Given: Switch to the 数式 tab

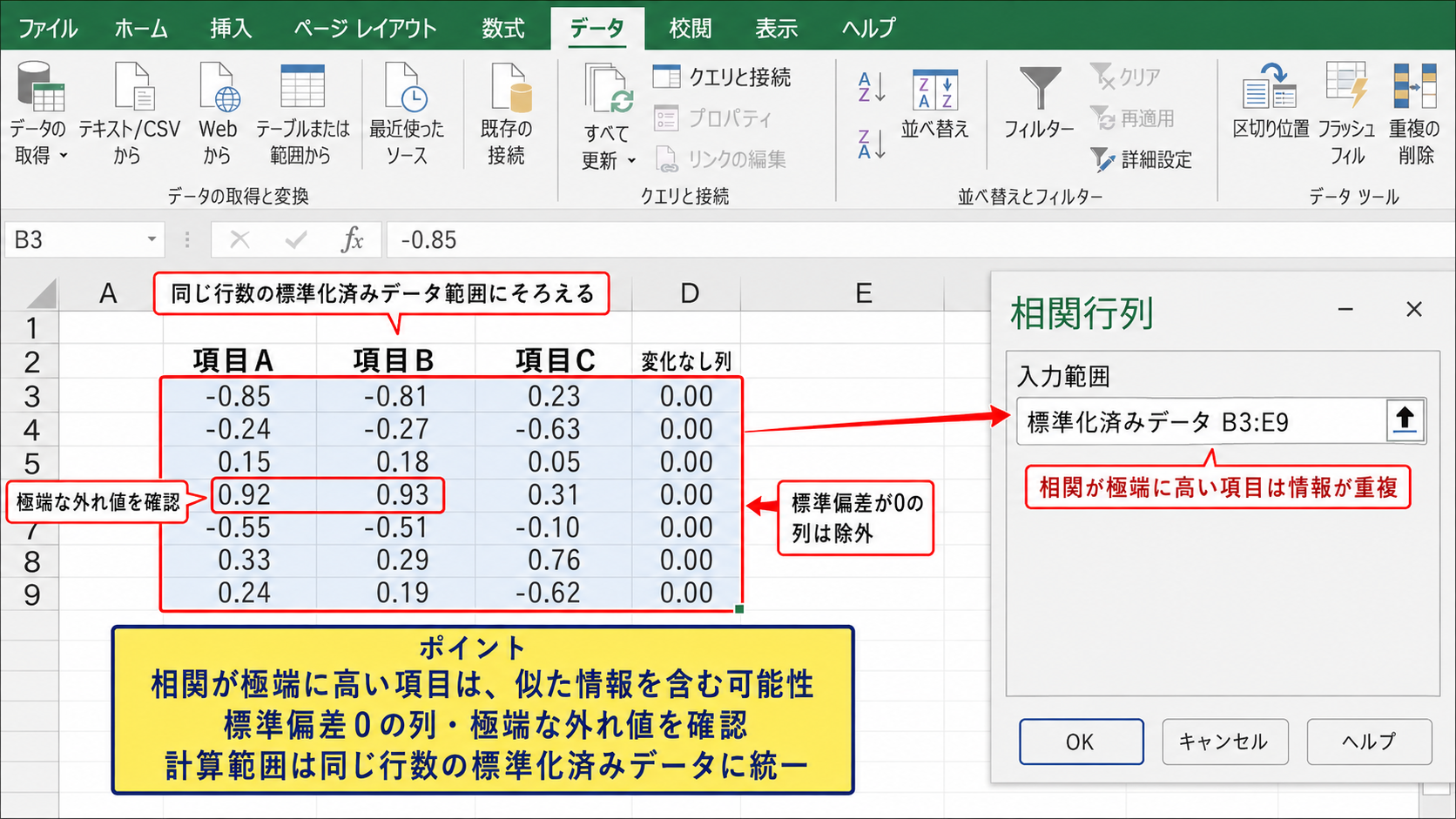Looking at the screenshot, I should tap(503, 29).
